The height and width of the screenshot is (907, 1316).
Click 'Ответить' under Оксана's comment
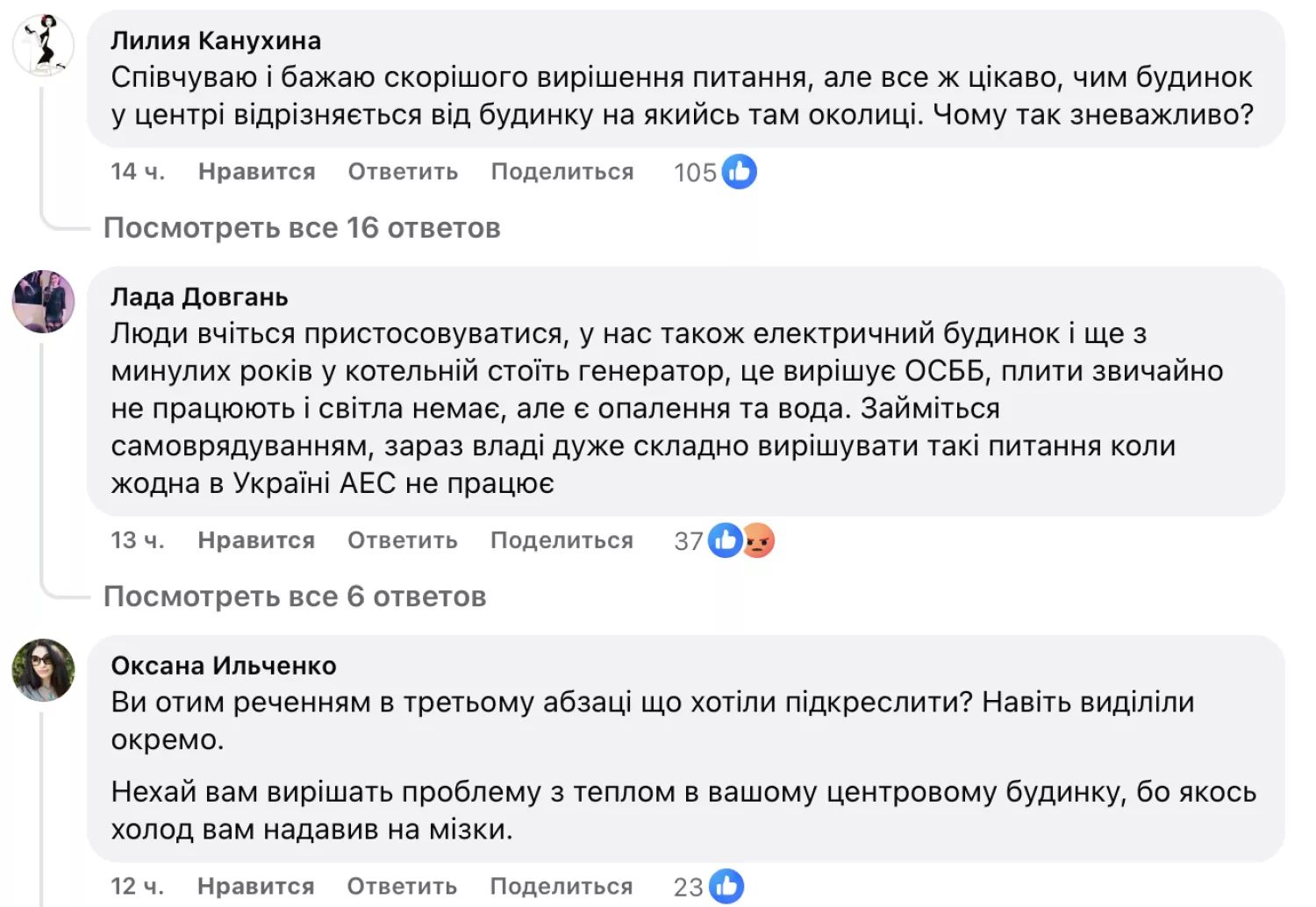click(403, 886)
